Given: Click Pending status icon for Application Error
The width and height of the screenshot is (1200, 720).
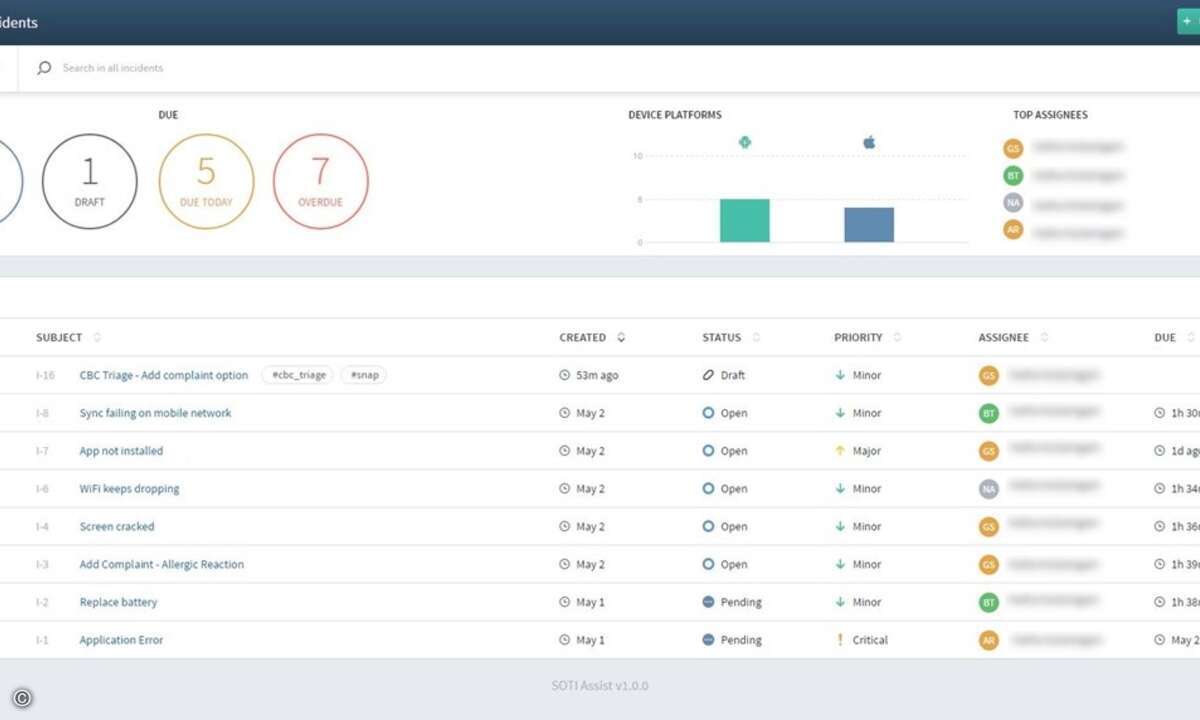Looking at the screenshot, I should [709, 640].
